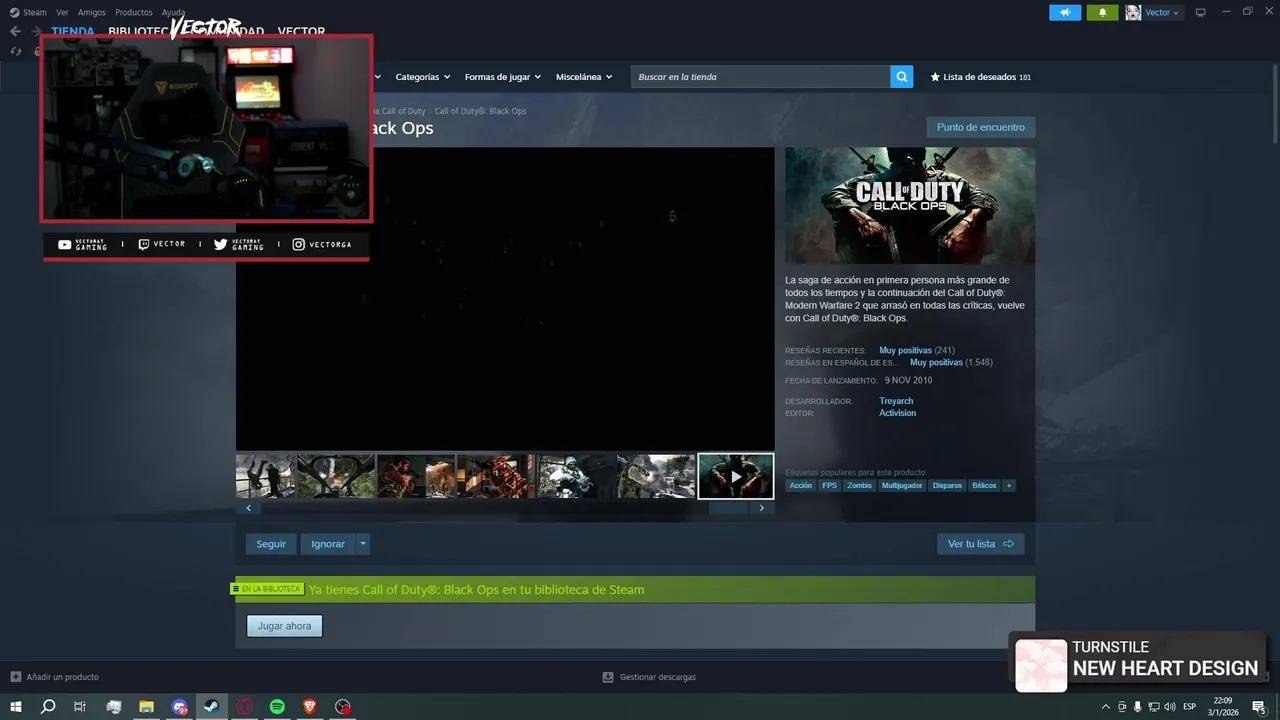Screen dimensions: 1280x720
Task: Click the store search magnifier button
Action: click(x=902, y=77)
